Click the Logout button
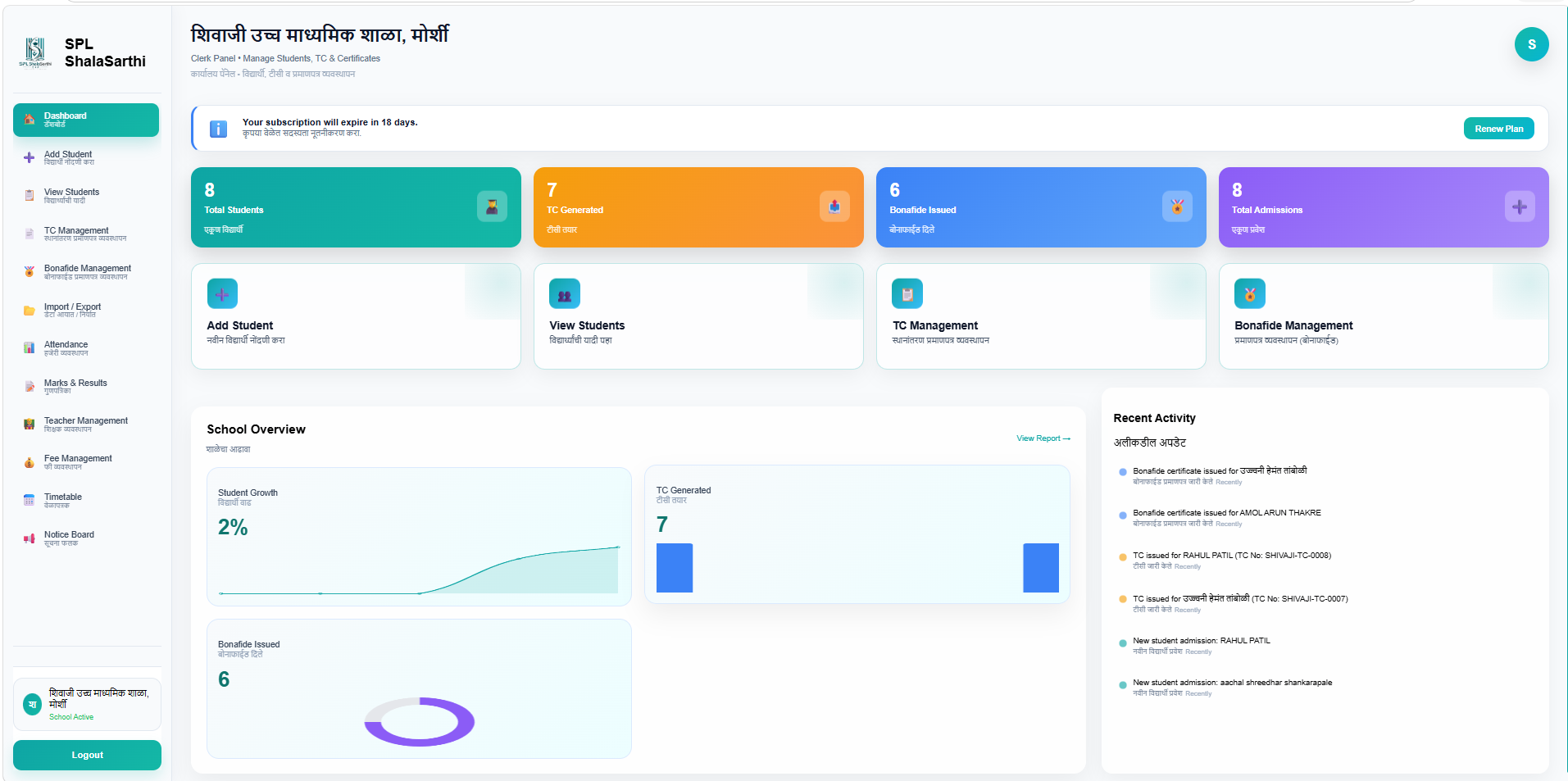Viewport: 1568px width, 781px height. pyautogui.click(x=87, y=755)
